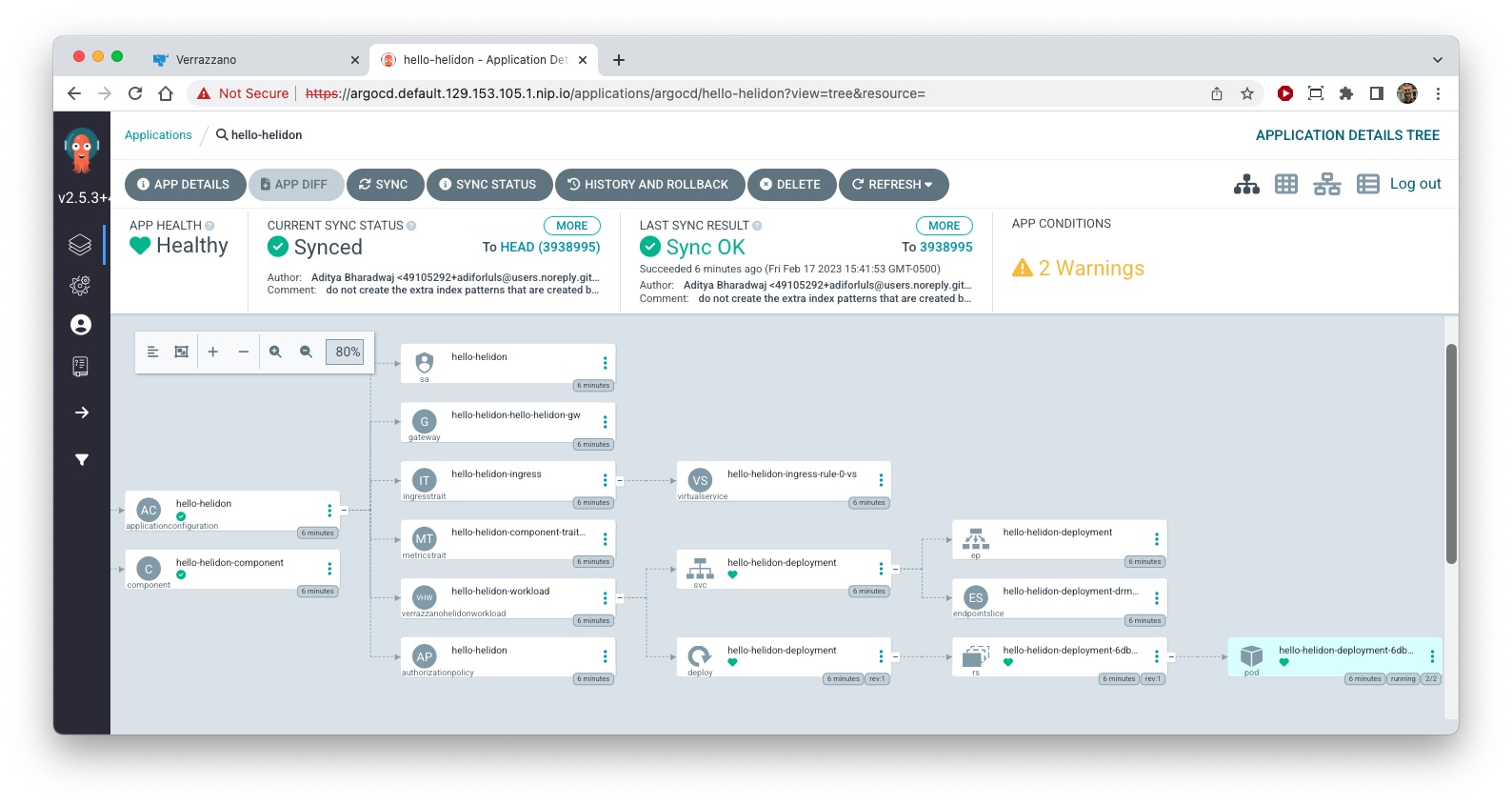The image size is (1512, 805).
Task: Switch to tree view icon
Action: [x=1246, y=184]
